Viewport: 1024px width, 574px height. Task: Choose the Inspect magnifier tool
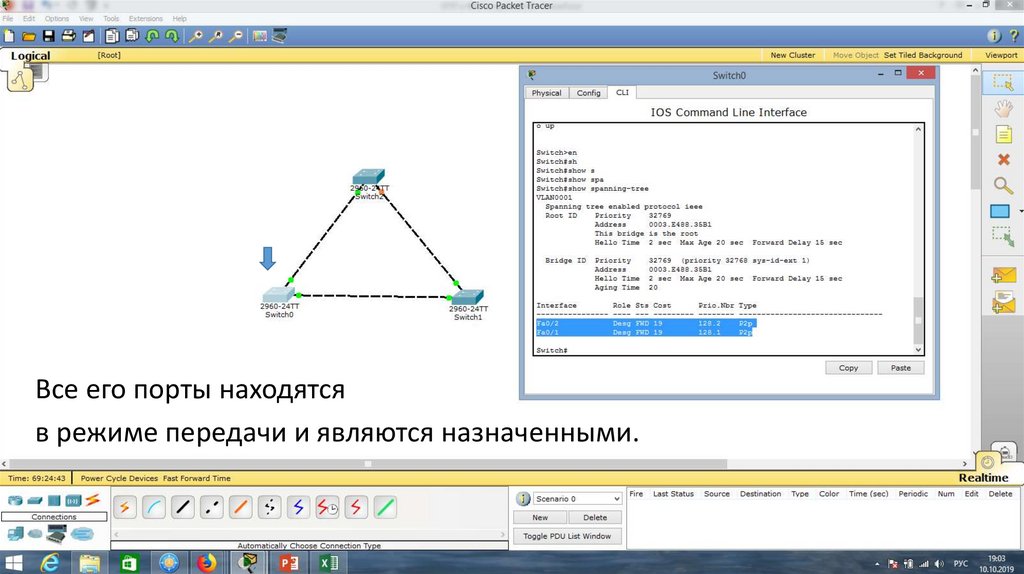[1003, 185]
